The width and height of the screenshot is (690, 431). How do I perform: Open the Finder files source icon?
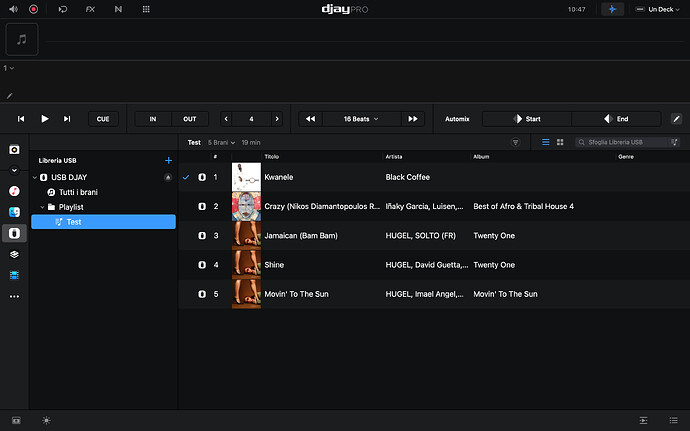14,212
